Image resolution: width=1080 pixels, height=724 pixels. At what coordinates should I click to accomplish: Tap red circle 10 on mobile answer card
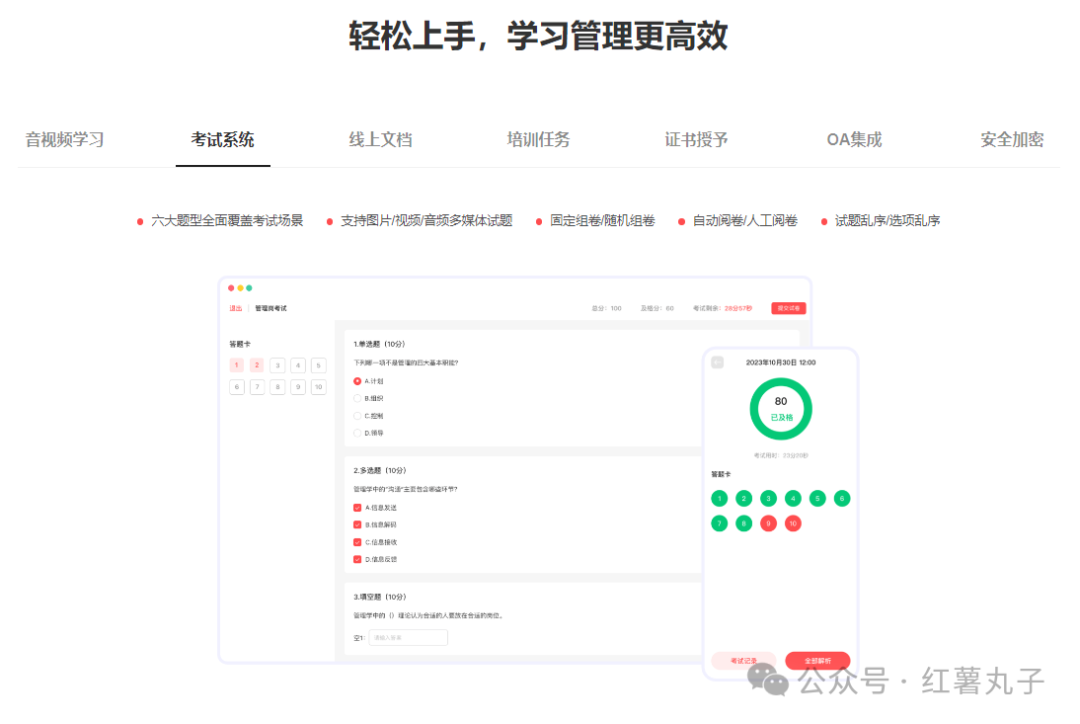pos(793,524)
